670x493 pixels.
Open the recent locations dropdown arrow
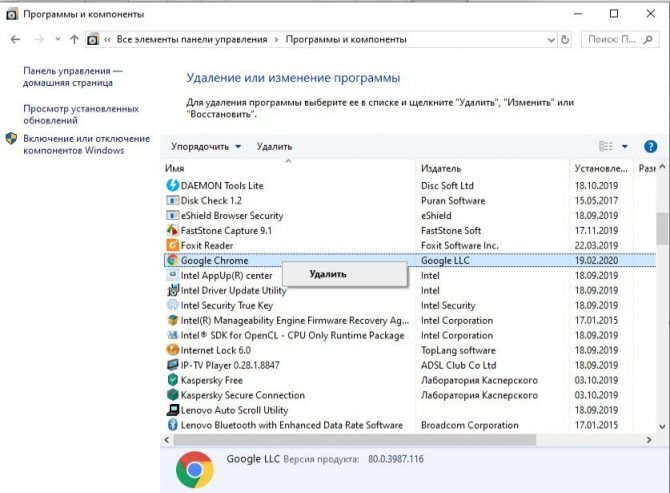pyautogui.click(x=58, y=39)
